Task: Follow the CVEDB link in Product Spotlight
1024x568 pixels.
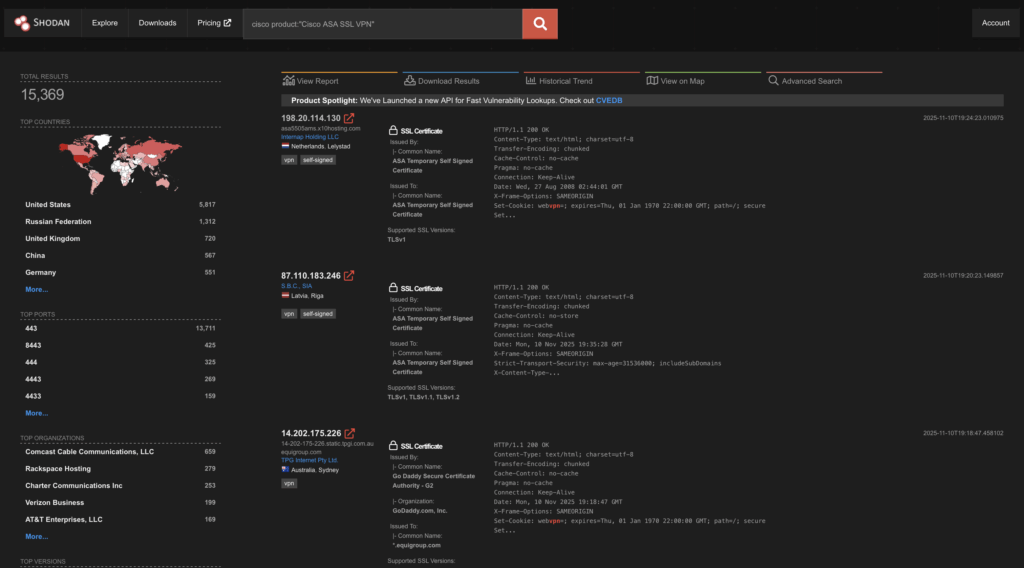Action: (609, 100)
